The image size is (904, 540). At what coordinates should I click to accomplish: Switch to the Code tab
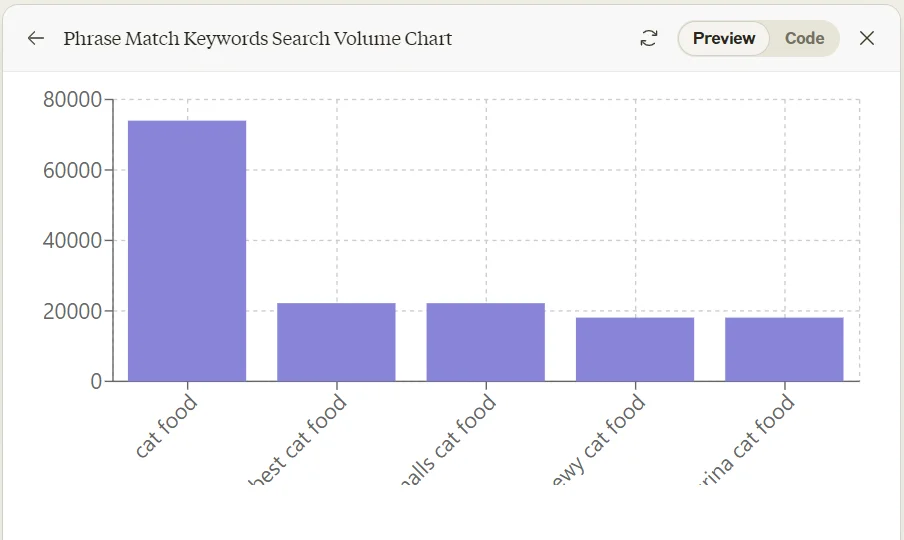804,39
